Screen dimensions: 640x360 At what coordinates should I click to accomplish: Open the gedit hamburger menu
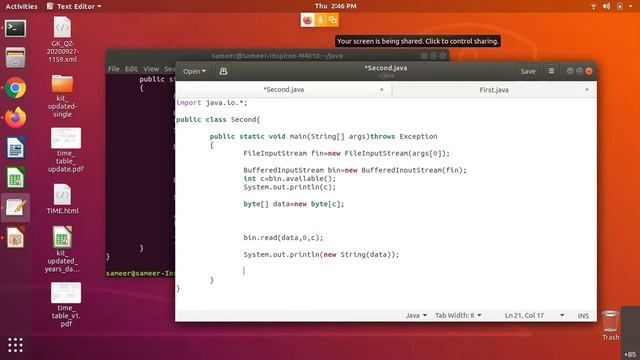[x=551, y=71]
